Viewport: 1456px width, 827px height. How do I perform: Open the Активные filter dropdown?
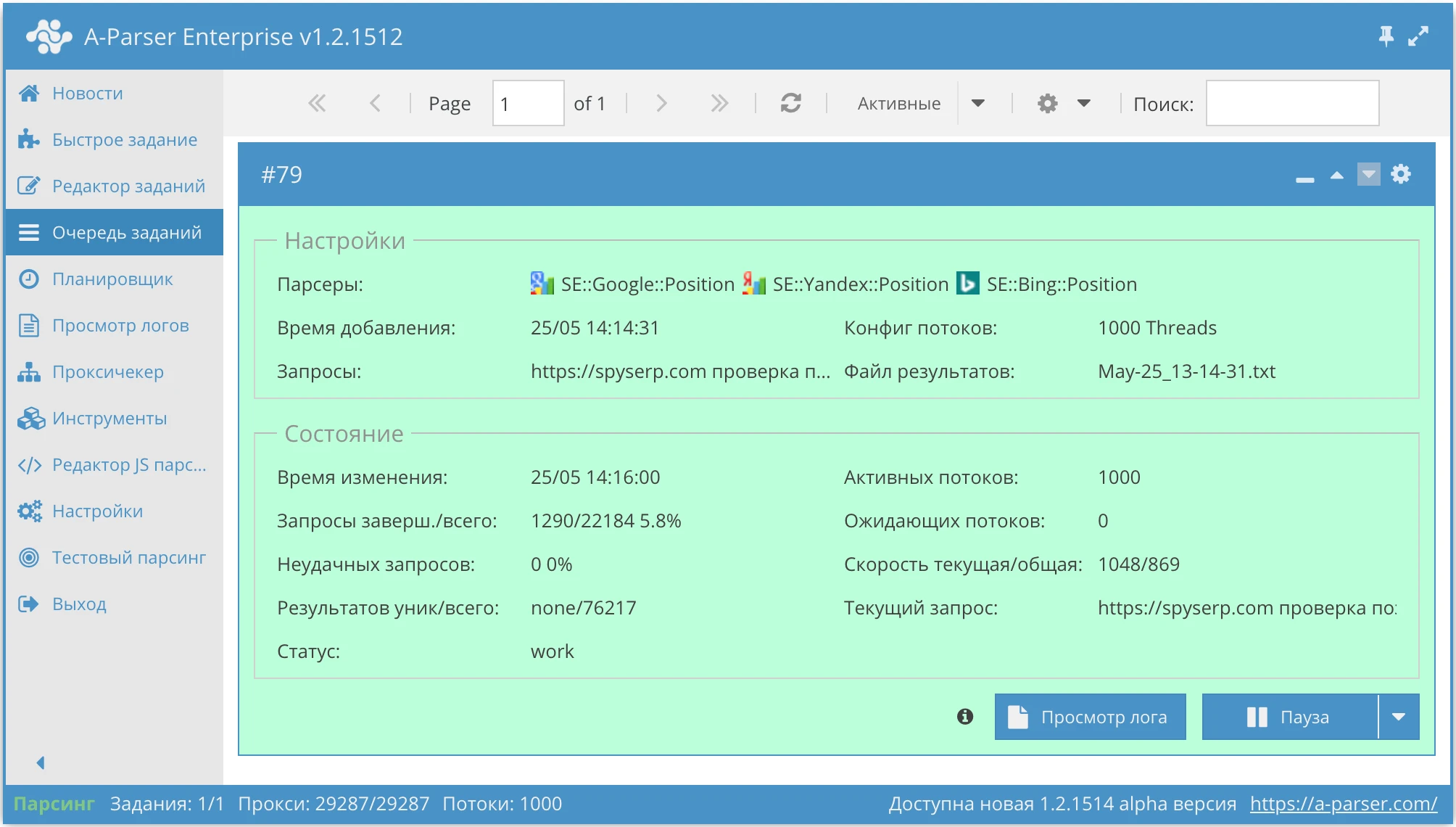click(980, 103)
